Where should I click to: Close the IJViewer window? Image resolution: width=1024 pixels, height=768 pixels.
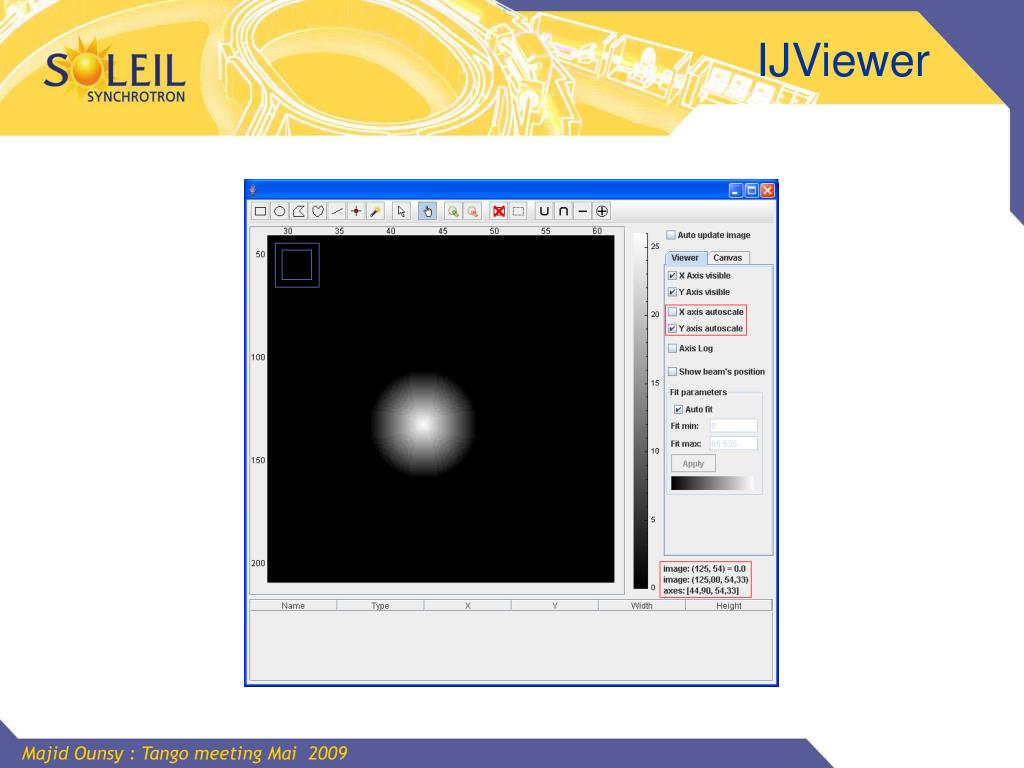click(767, 190)
